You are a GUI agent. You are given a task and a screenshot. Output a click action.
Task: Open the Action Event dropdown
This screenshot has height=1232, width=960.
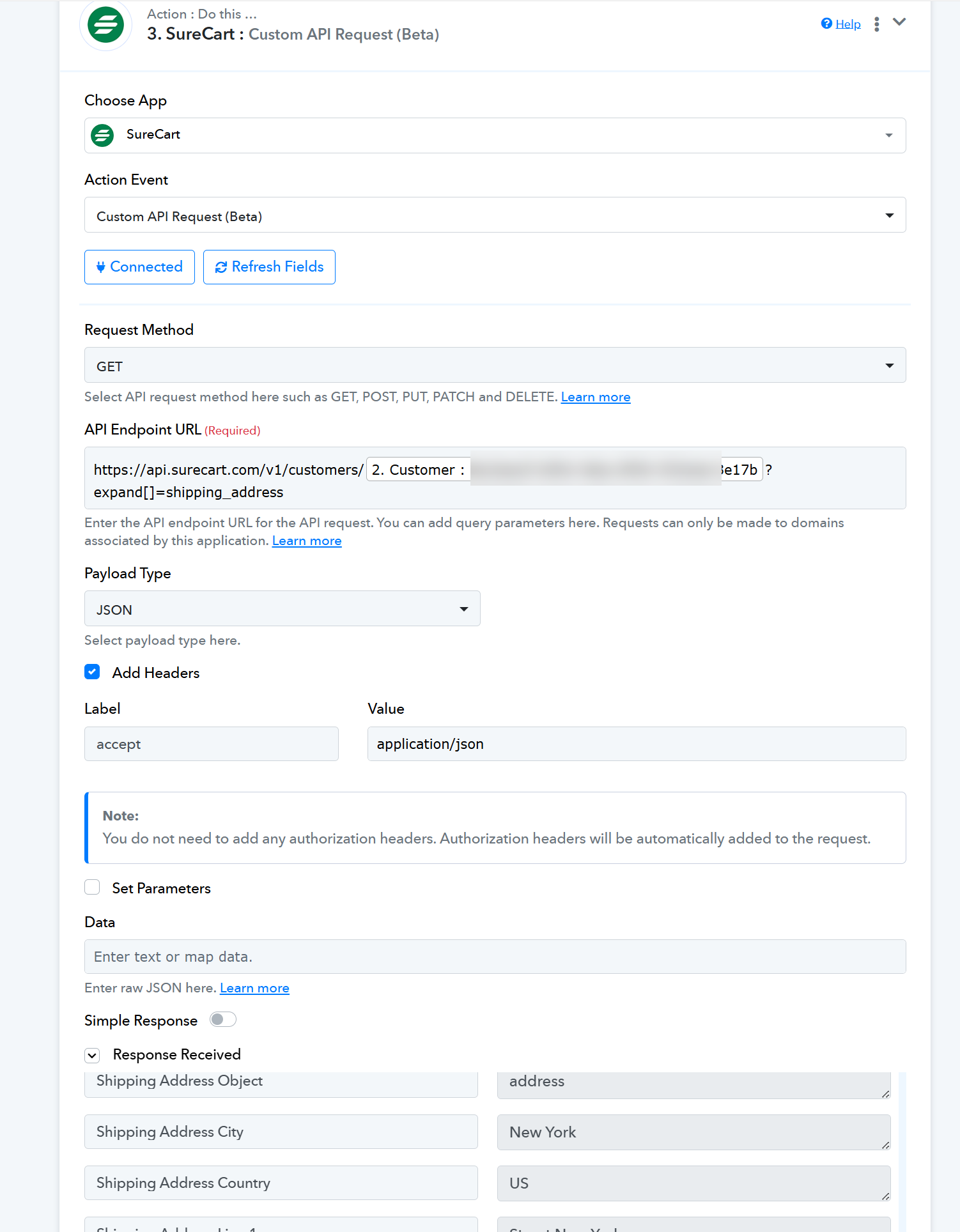click(x=495, y=215)
